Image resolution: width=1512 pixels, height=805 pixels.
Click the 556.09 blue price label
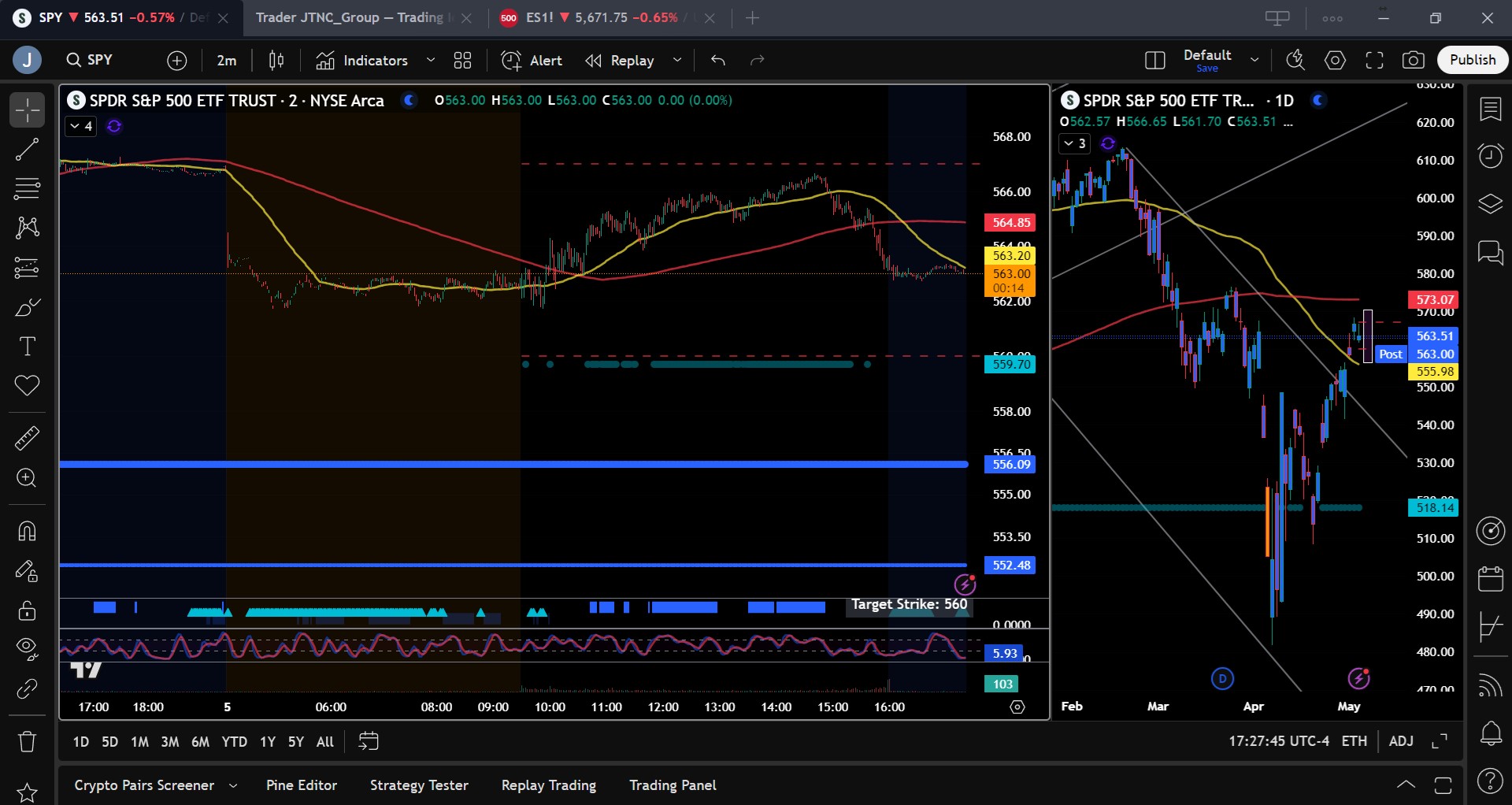(1010, 465)
